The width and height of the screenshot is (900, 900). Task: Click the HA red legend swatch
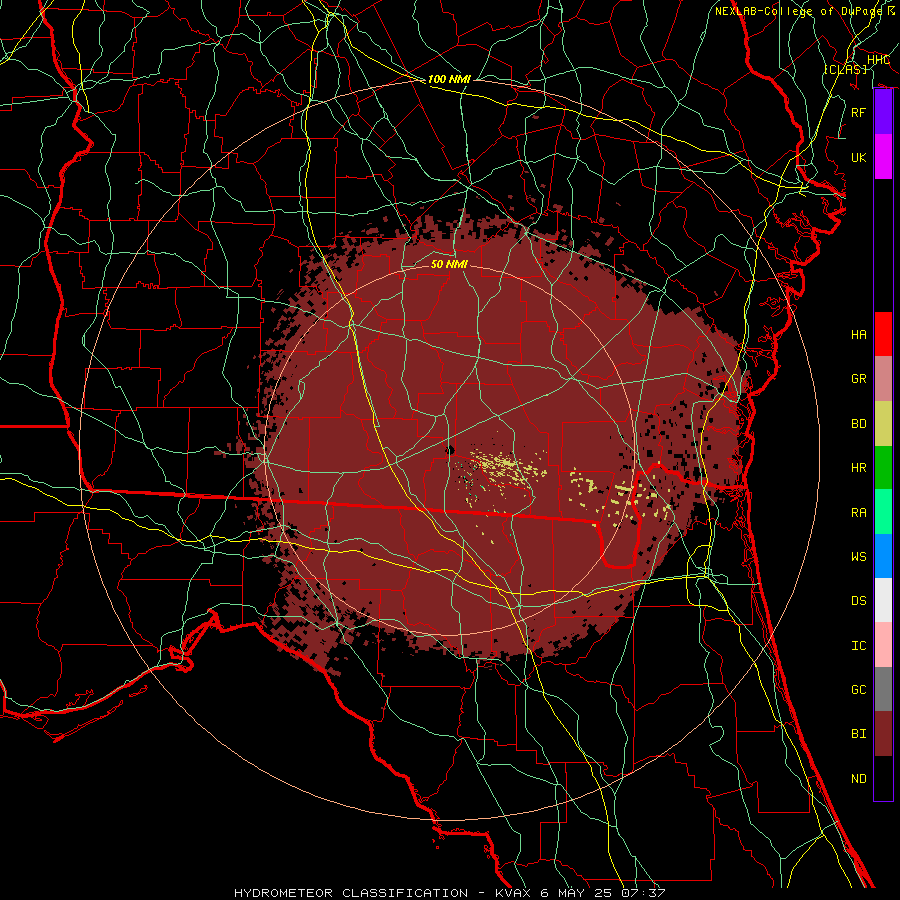[x=883, y=334]
